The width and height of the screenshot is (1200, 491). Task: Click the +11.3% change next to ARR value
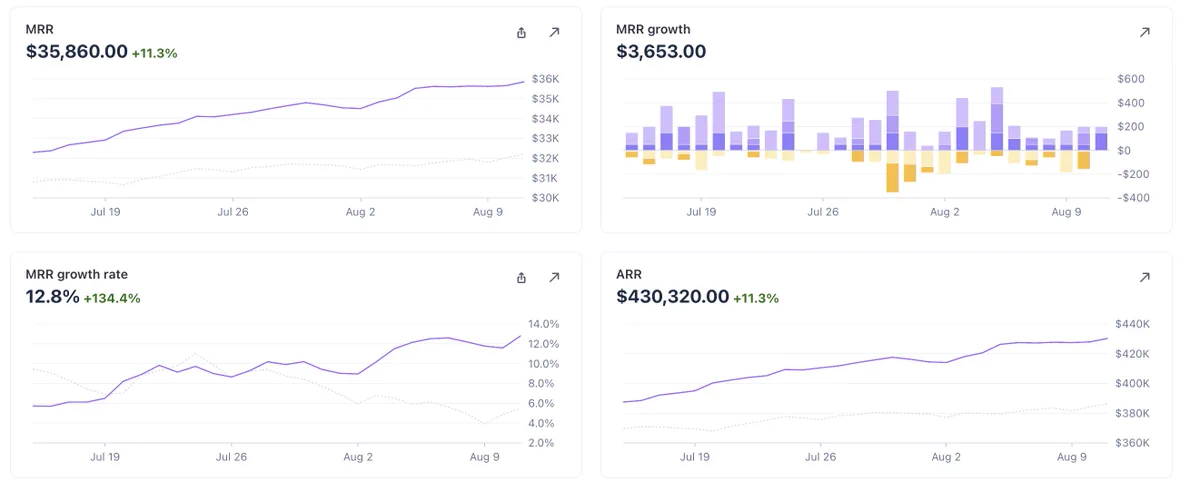point(756,298)
